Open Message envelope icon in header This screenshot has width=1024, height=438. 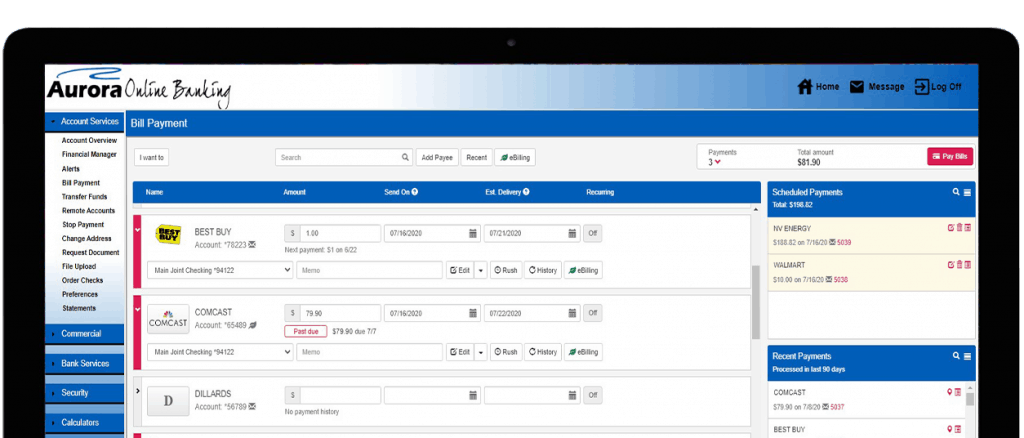pyautogui.click(x=856, y=87)
